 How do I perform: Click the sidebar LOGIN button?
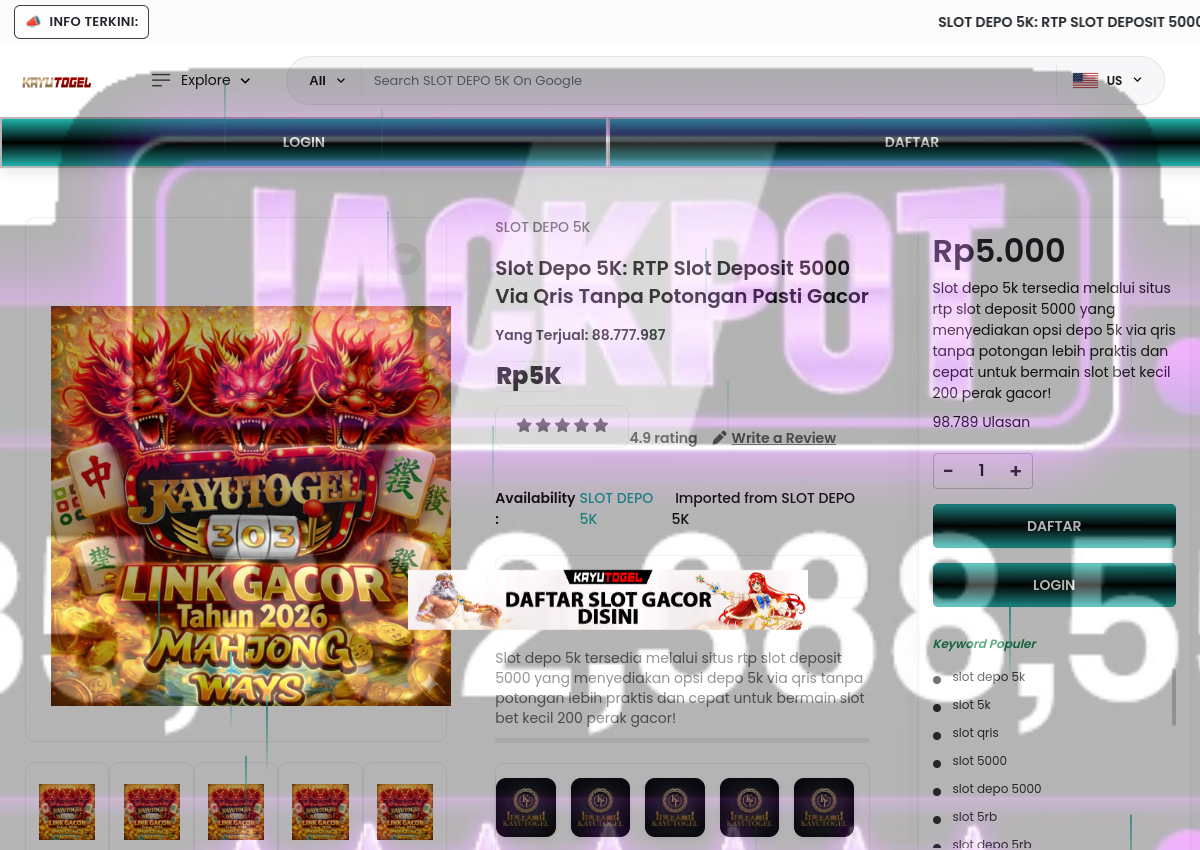coord(1054,585)
